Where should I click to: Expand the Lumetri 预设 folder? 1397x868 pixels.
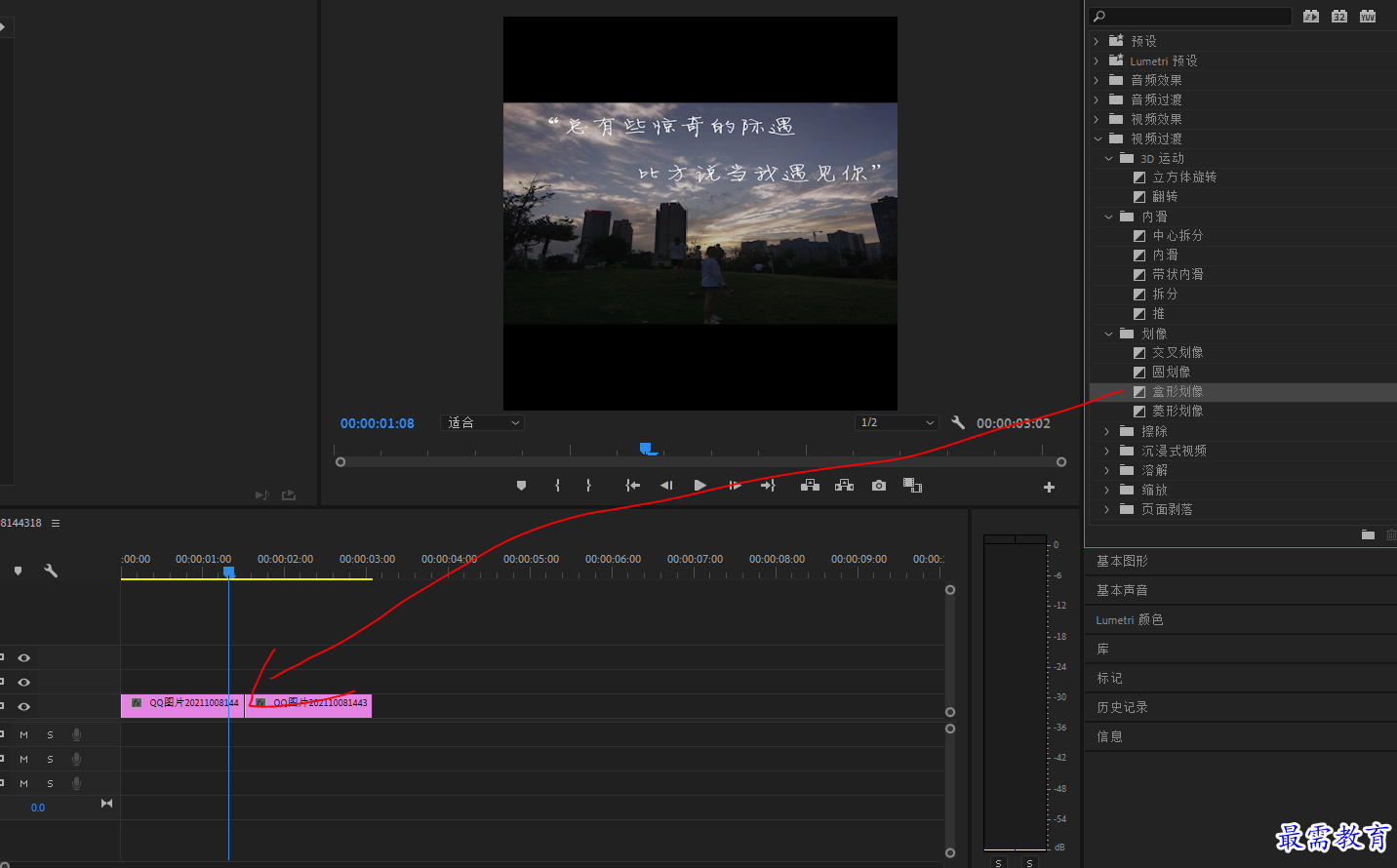1097,60
